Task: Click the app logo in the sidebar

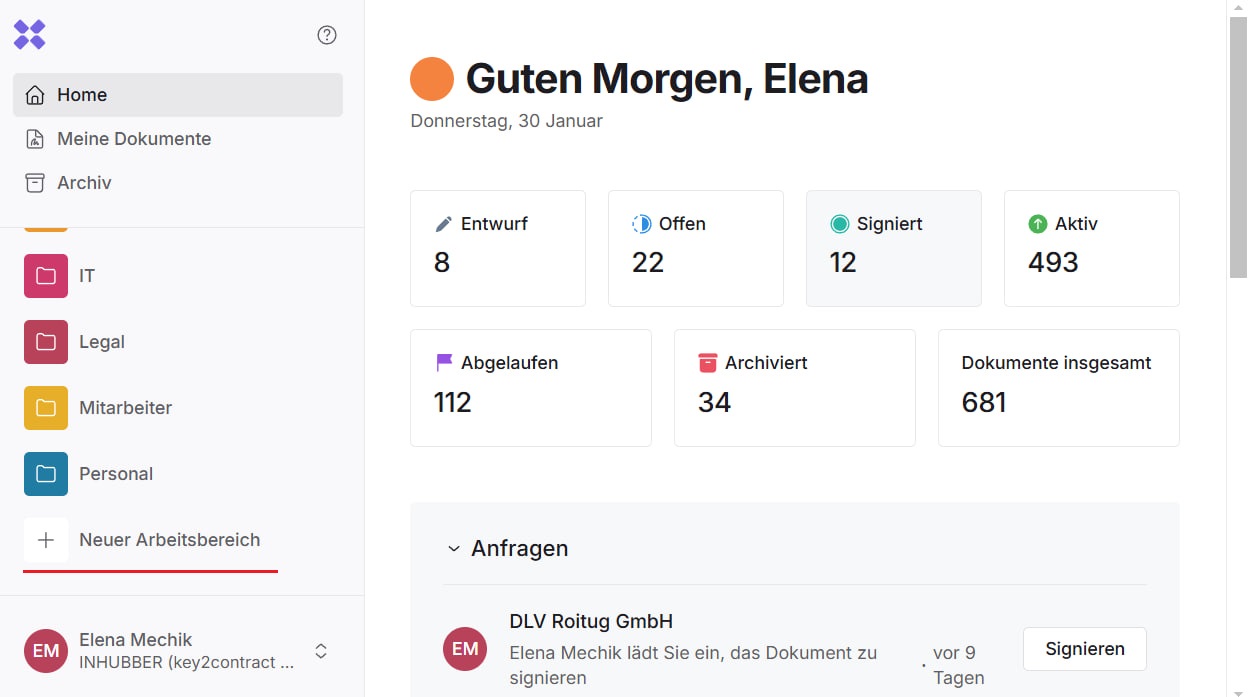Action: click(x=30, y=35)
